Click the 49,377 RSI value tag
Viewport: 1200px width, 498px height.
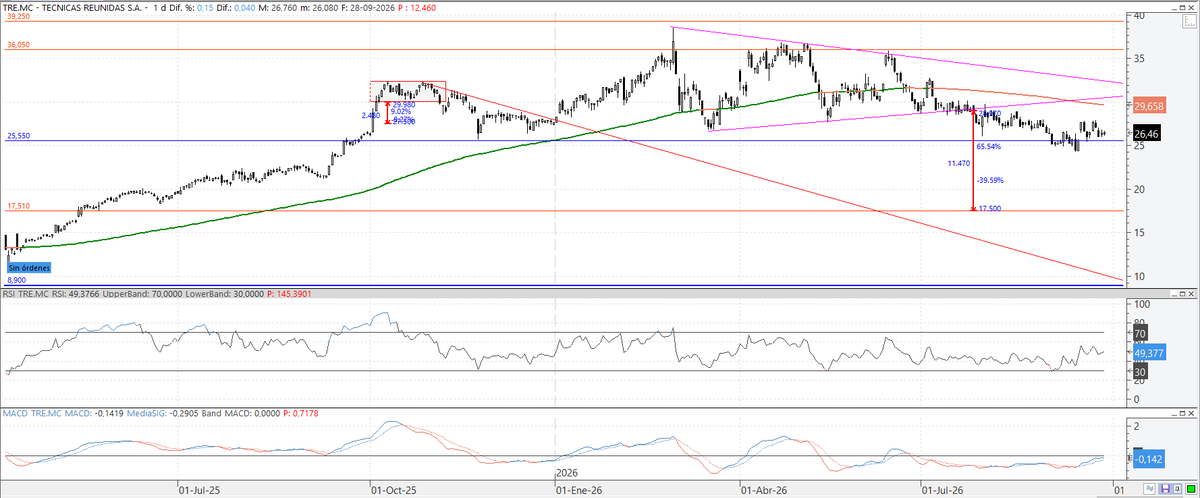coord(1149,352)
